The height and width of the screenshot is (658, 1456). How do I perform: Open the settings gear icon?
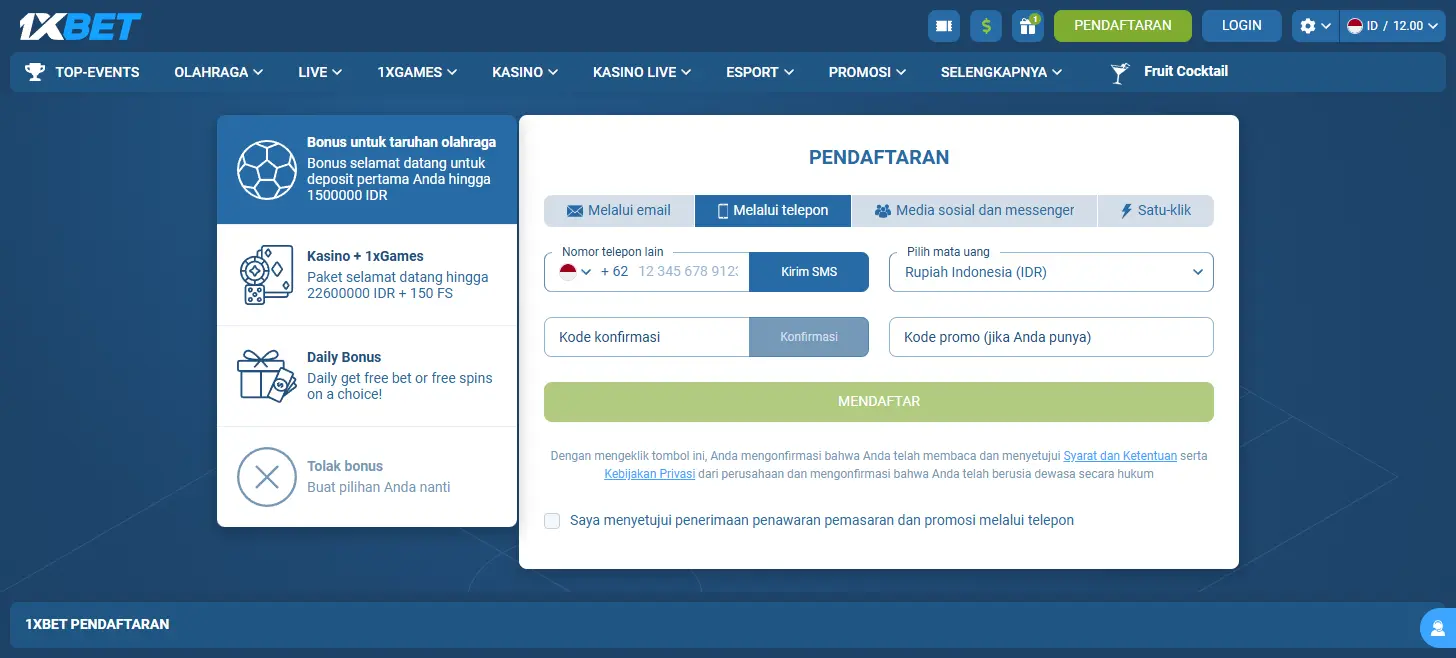pyautogui.click(x=1314, y=26)
